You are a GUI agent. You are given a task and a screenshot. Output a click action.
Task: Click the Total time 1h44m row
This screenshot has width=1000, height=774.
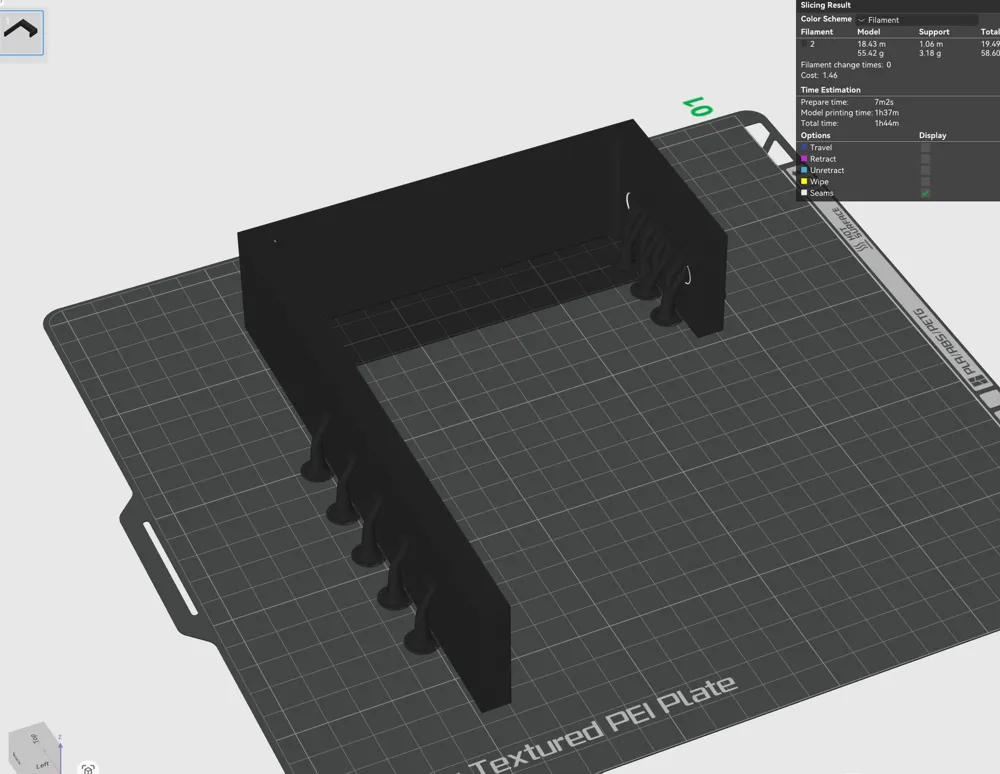click(849, 124)
